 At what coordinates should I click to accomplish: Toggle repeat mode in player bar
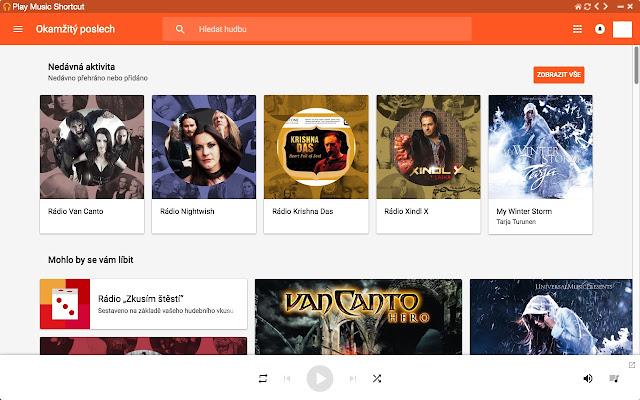tap(263, 378)
